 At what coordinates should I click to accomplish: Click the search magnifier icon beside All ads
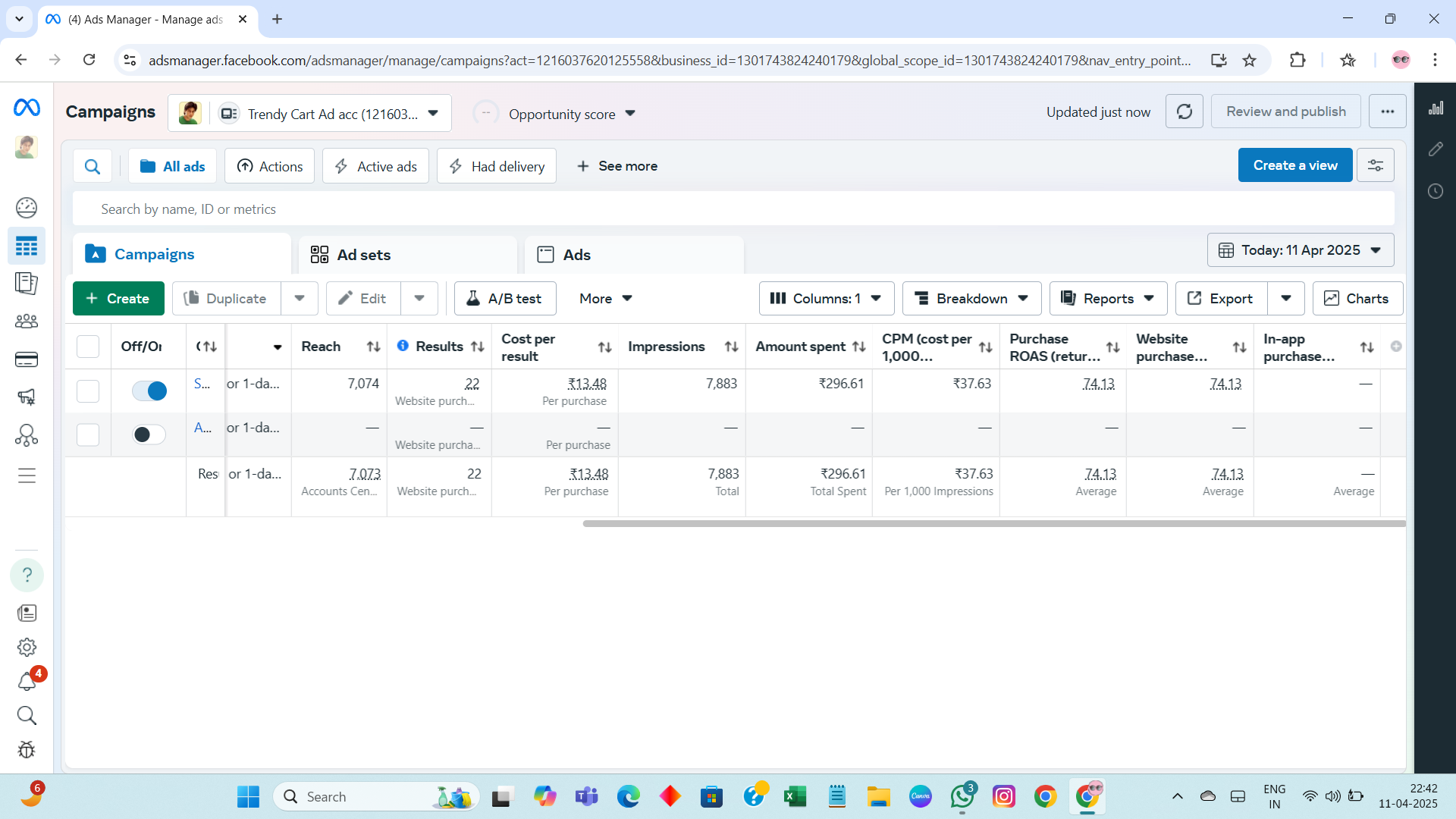point(93,166)
